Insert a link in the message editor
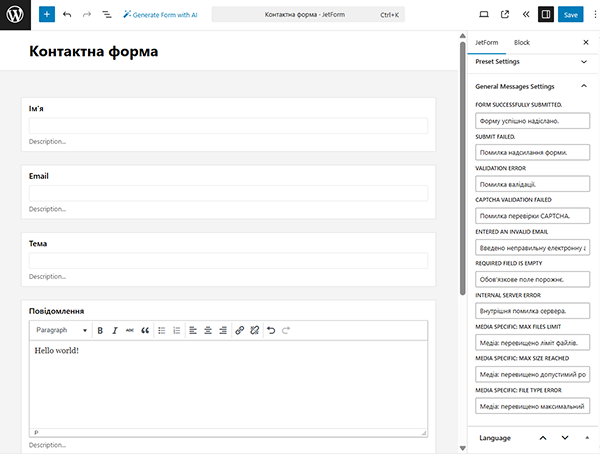This screenshot has height=456, width=600. [x=240, y=331]
